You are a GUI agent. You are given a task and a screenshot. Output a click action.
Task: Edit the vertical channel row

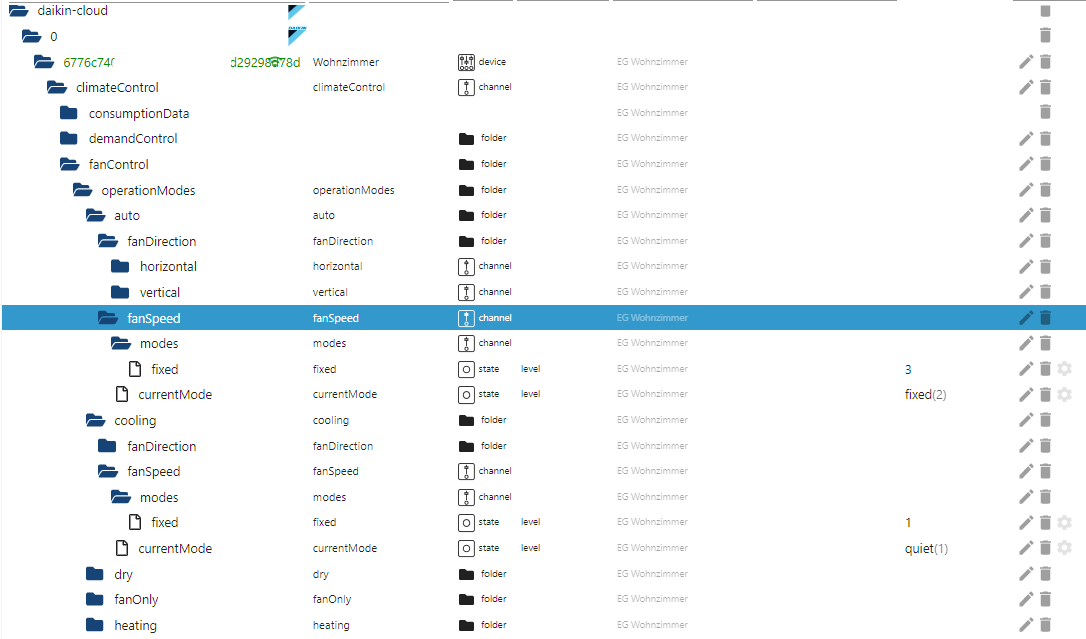pos(1026,292)
